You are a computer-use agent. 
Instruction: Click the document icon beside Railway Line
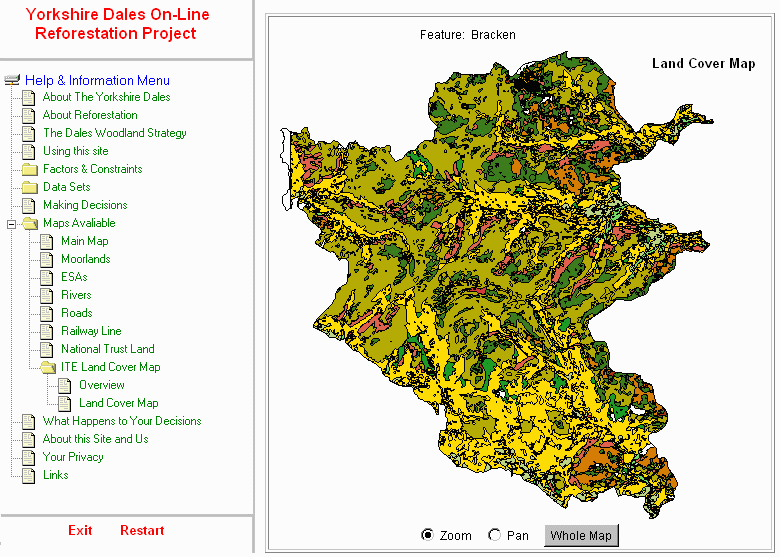[x=47, y=331]
